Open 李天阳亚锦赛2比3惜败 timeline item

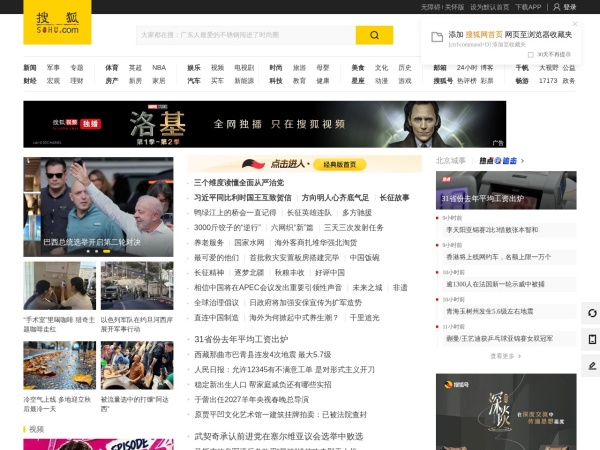coord(492,230)
